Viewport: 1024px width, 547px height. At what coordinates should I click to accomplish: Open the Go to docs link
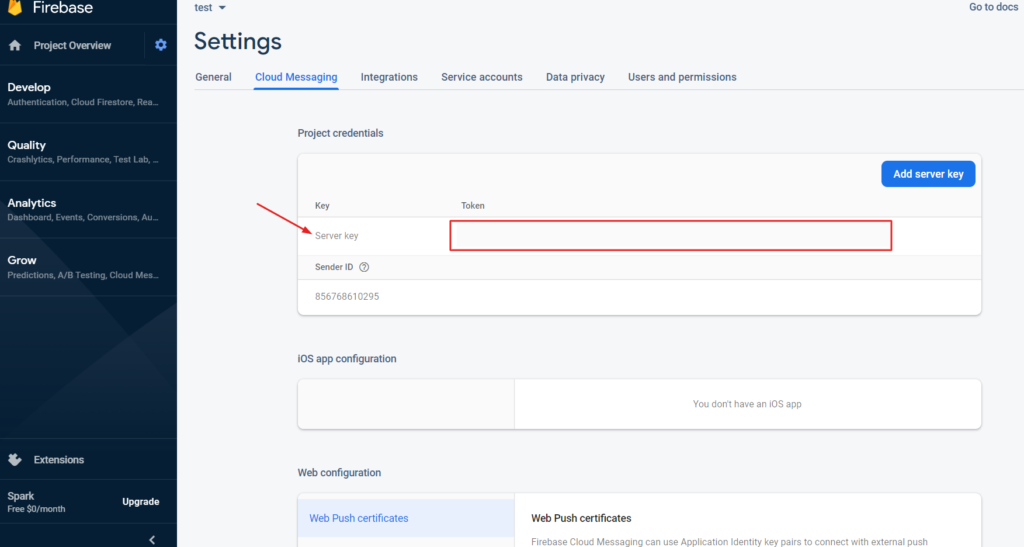click(x=993, y=7)
